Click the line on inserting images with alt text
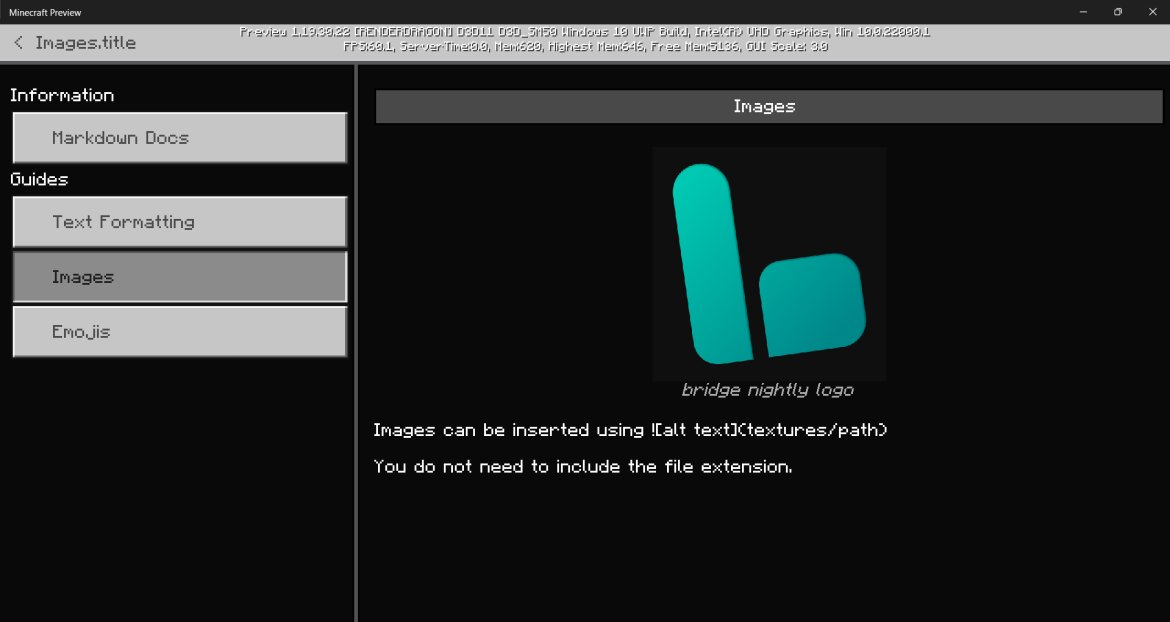 click(x=630, y=430)
